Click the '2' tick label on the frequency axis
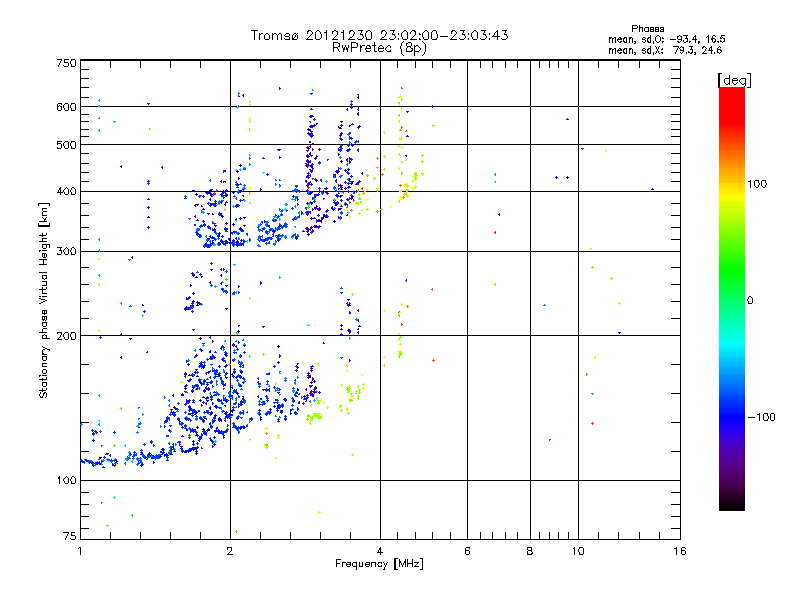This screenshot has height=600, width=800. [x=230, y=551]
